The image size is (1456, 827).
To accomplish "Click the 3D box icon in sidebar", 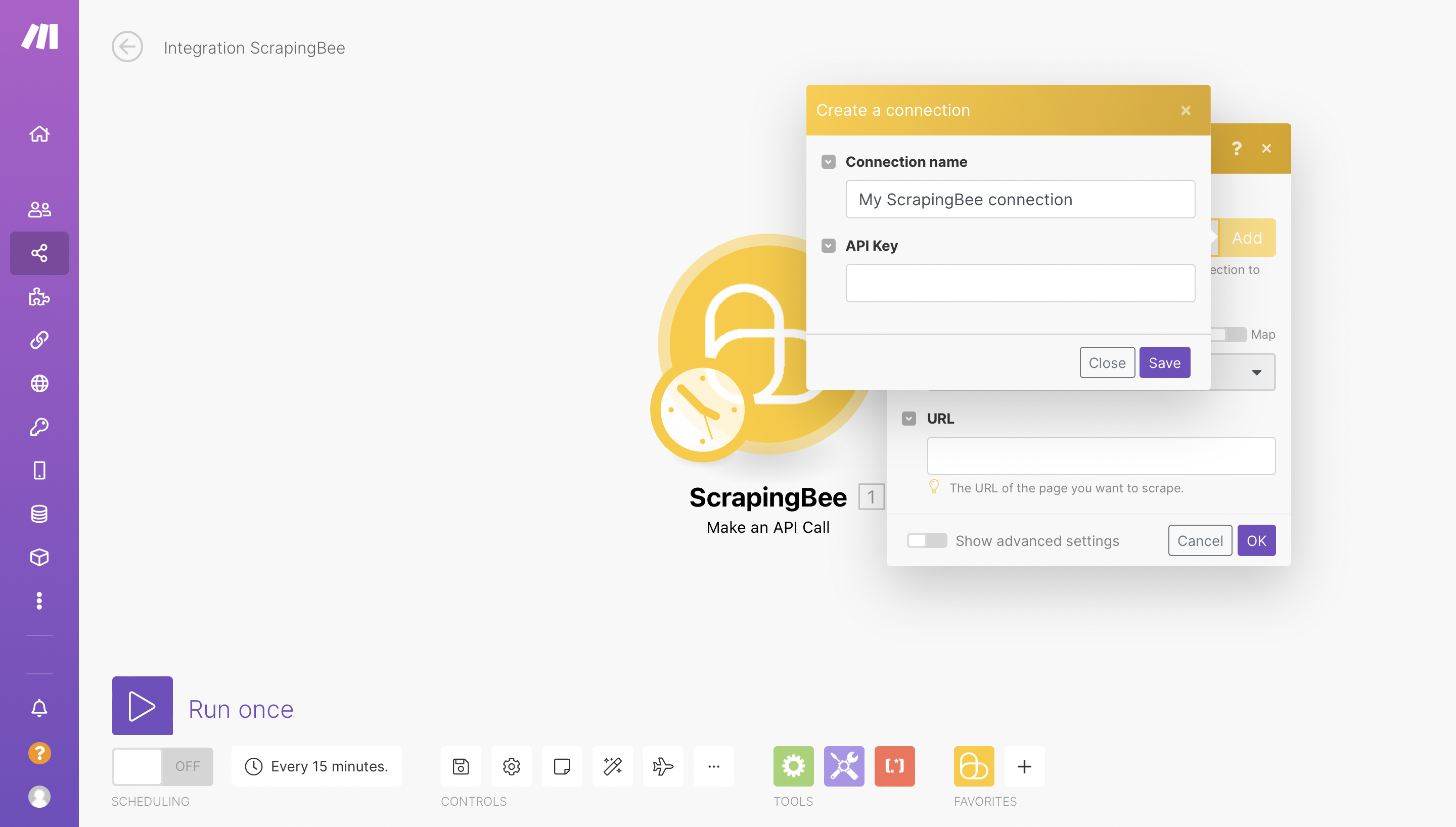I will (40, 558).
